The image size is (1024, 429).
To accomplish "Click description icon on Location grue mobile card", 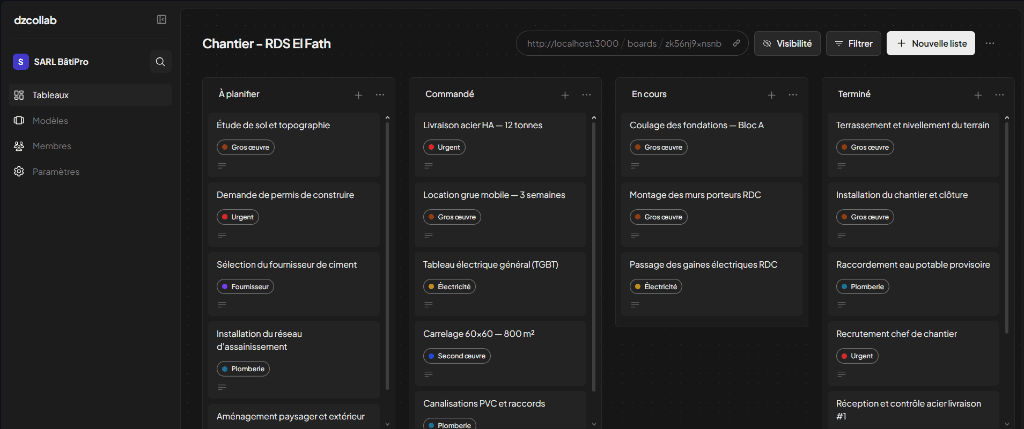I will [428, 235].
